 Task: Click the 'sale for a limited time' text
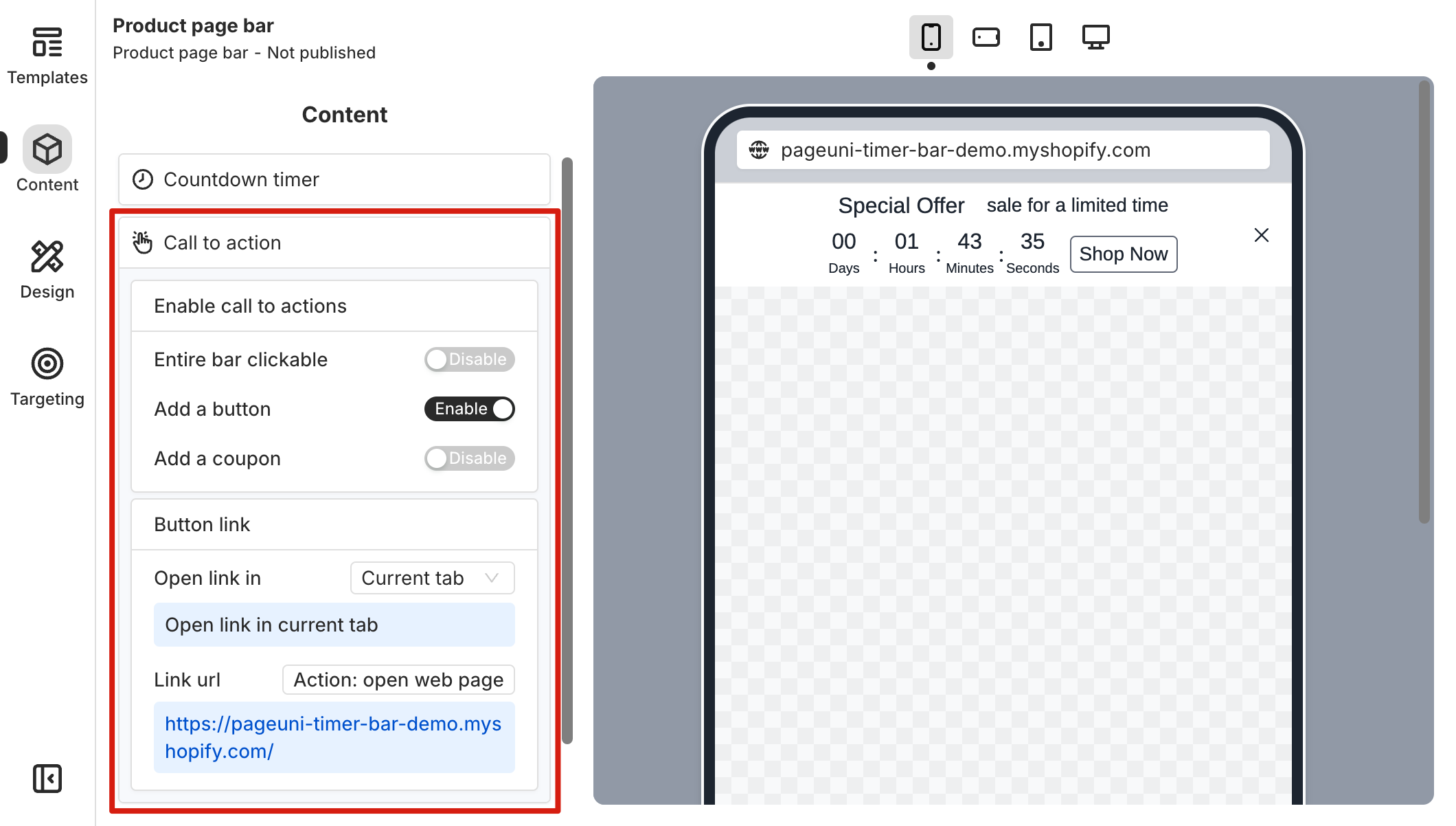click(1078, 205)
